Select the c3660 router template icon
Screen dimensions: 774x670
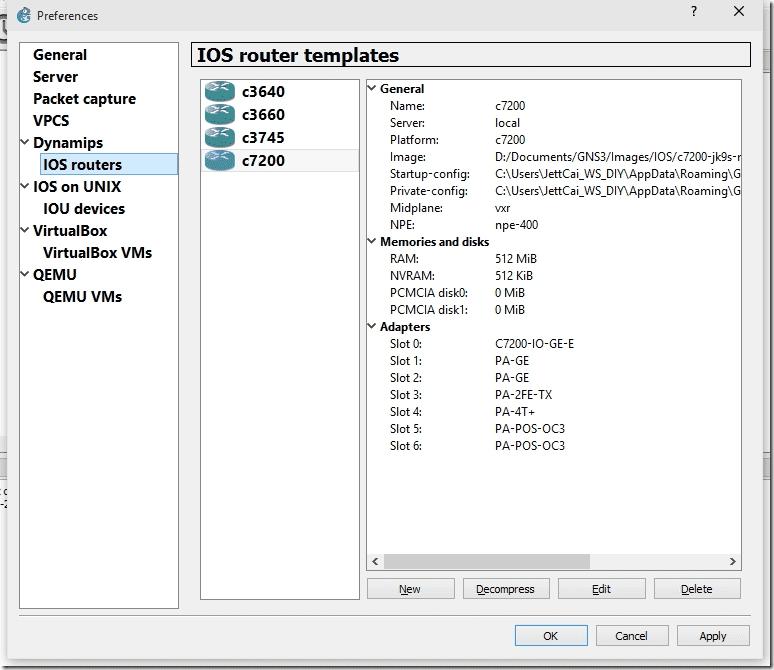219,115
